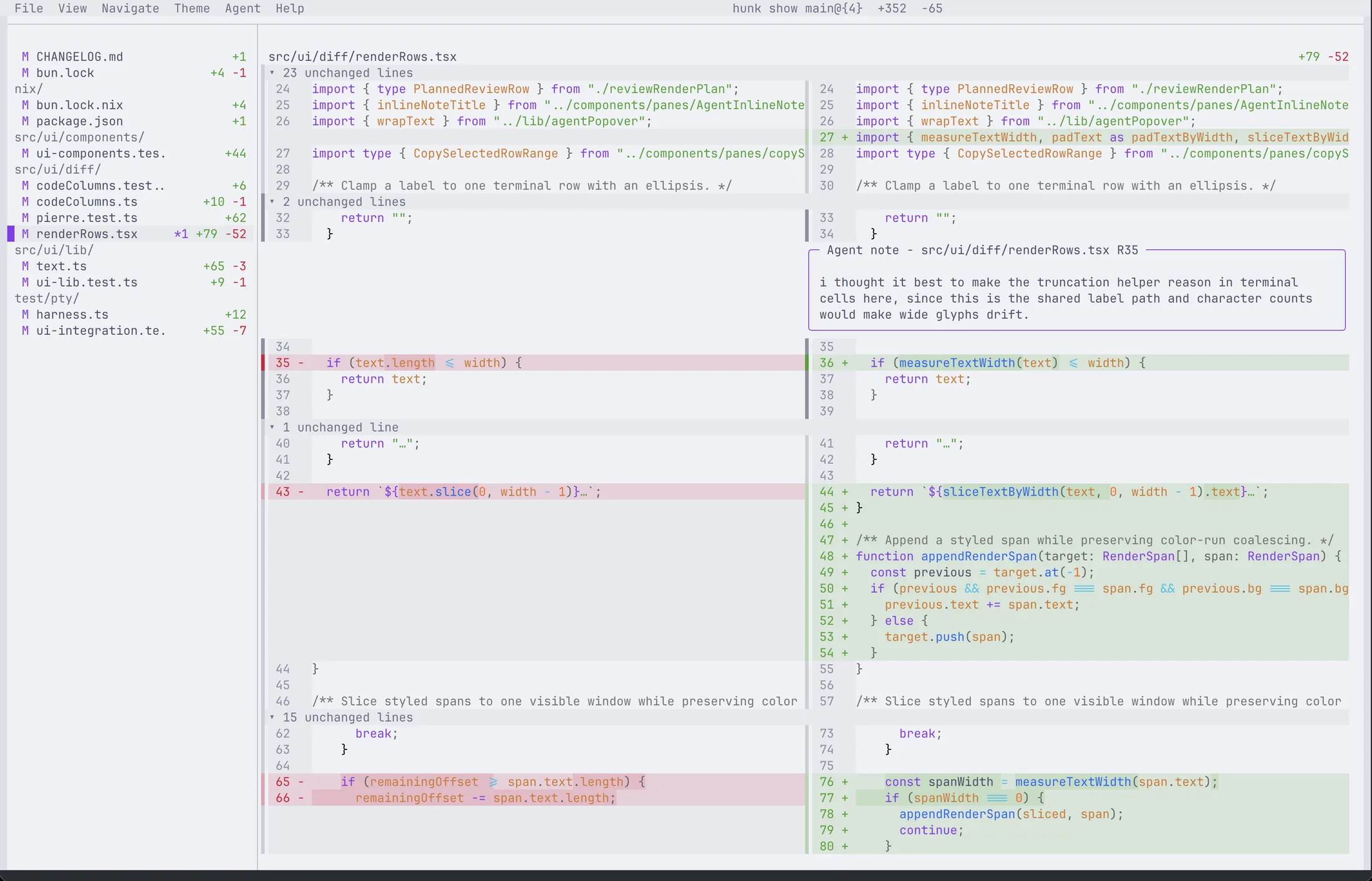
Task: Click the test/pty/ folder label
Action: click(x=47, y=299)
